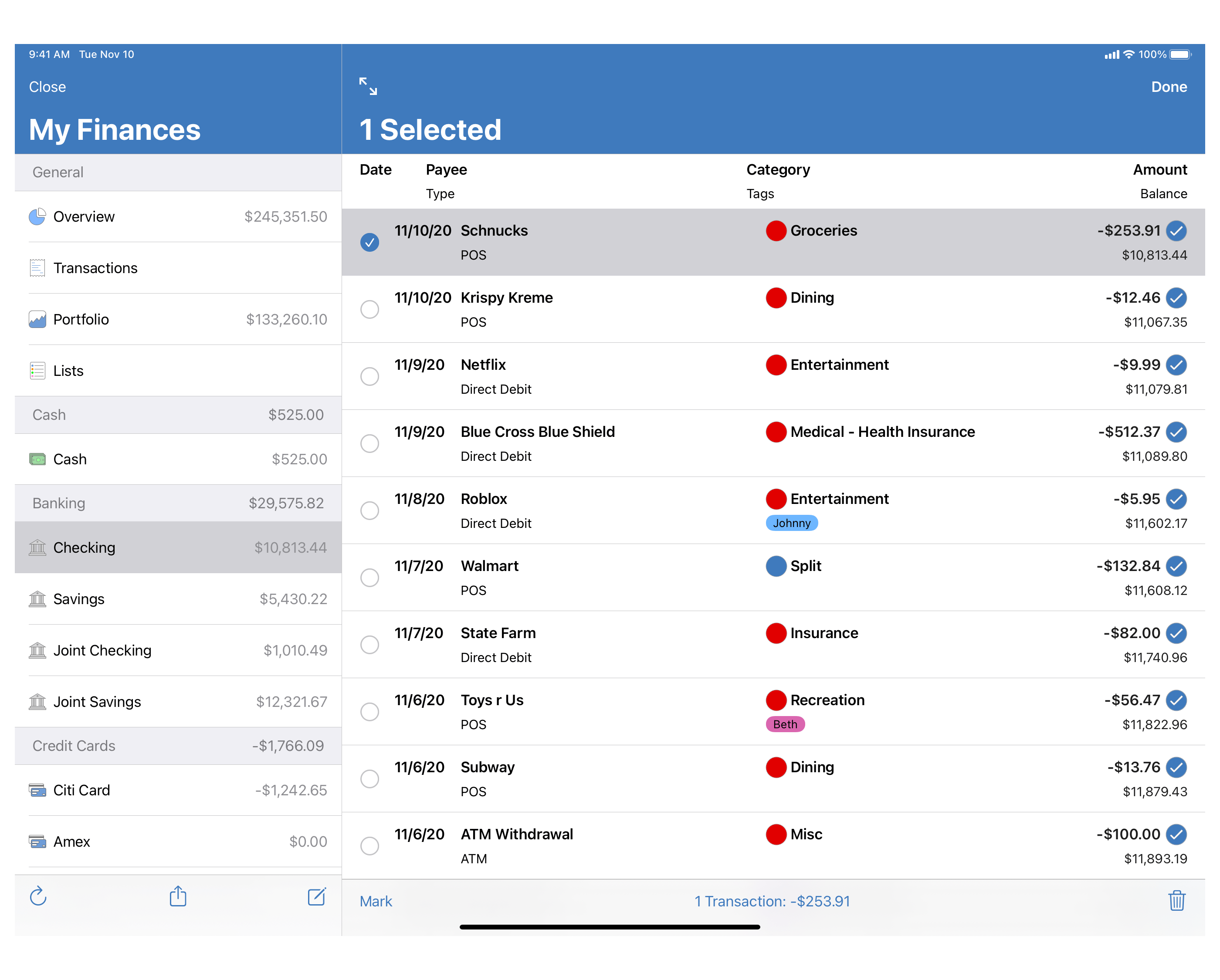This screenshot has width=1220, height=980.
Task: Select the Krispy Kreme transaction circle
Action: (x=369, y=310)
